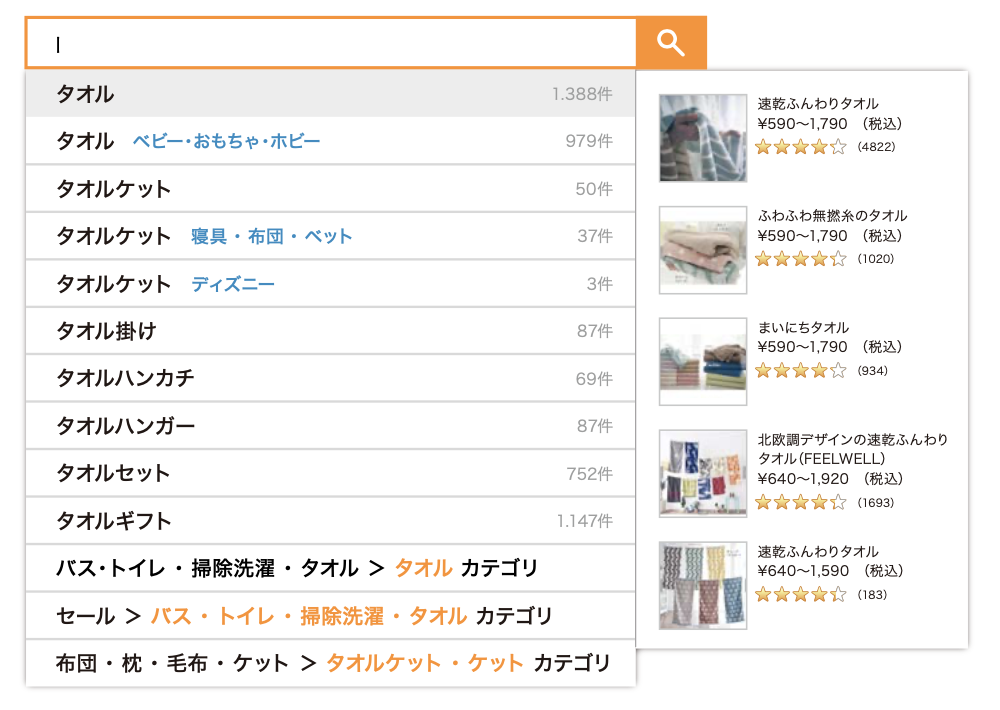Click 速乾ふんわりタオル title priced ¥640〜1,590
Image resolution: width=1000 pixels, height=710 pixels.
tap(818, 551)
